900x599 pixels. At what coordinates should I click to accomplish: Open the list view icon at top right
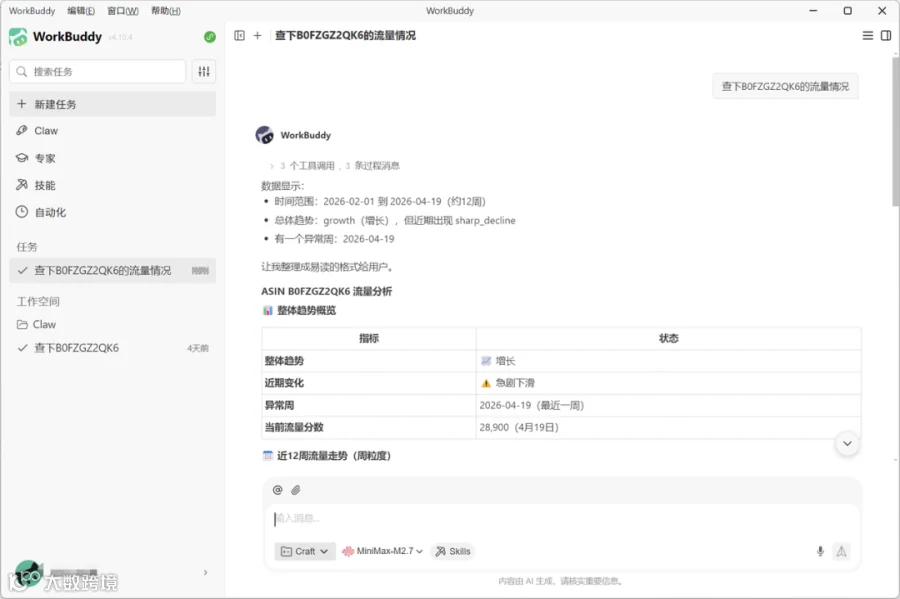[868, 36]
